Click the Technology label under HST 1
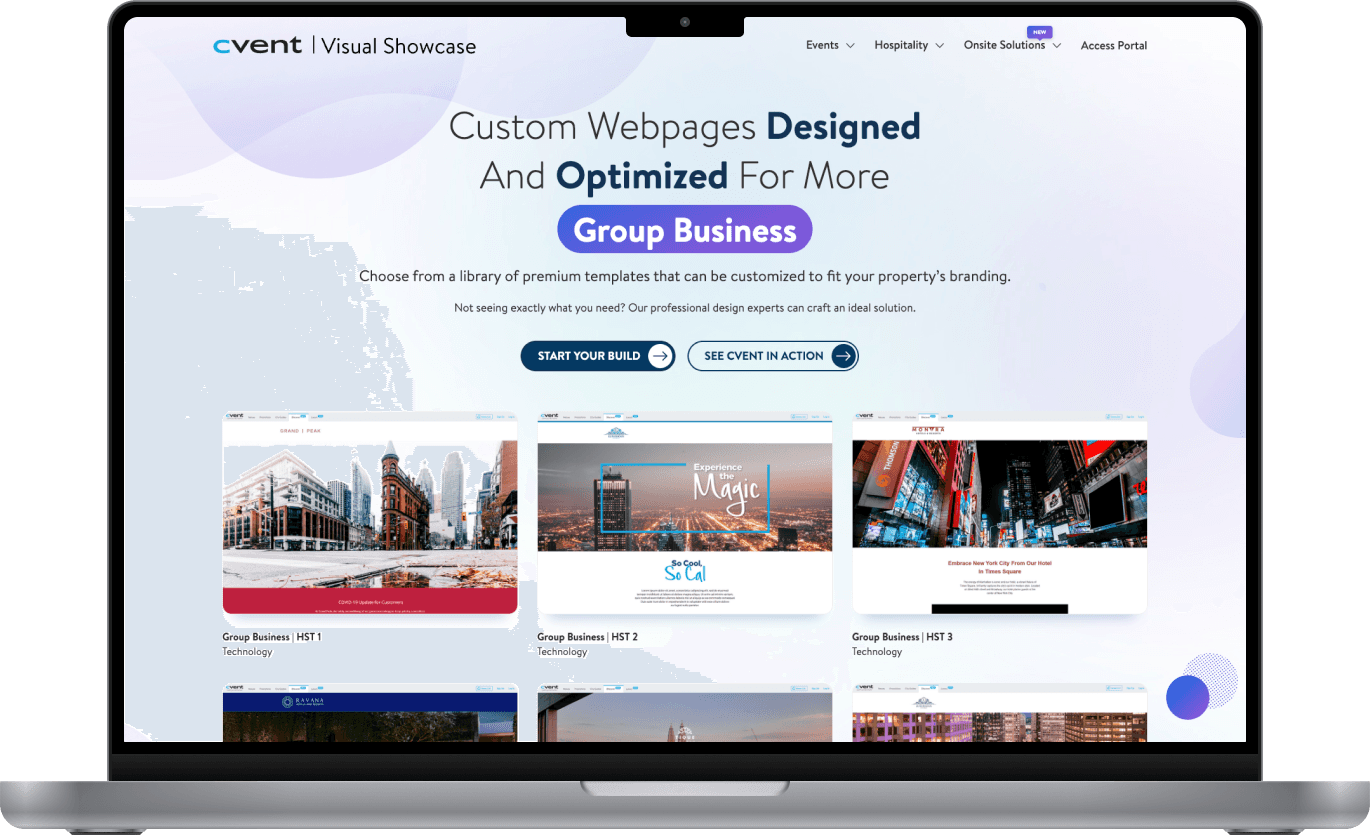The height and width of the screenshot is (835, 1370). (x=247, y=652)
